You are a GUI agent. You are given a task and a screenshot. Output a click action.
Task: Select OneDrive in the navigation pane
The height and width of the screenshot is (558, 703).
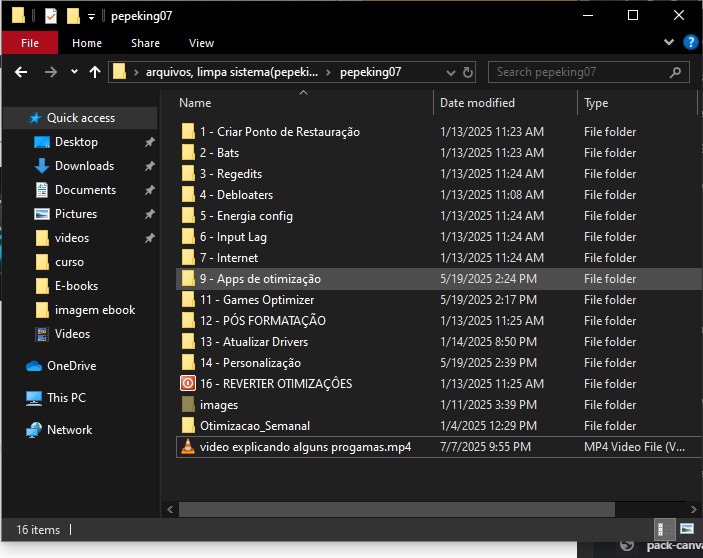point(71,366)
